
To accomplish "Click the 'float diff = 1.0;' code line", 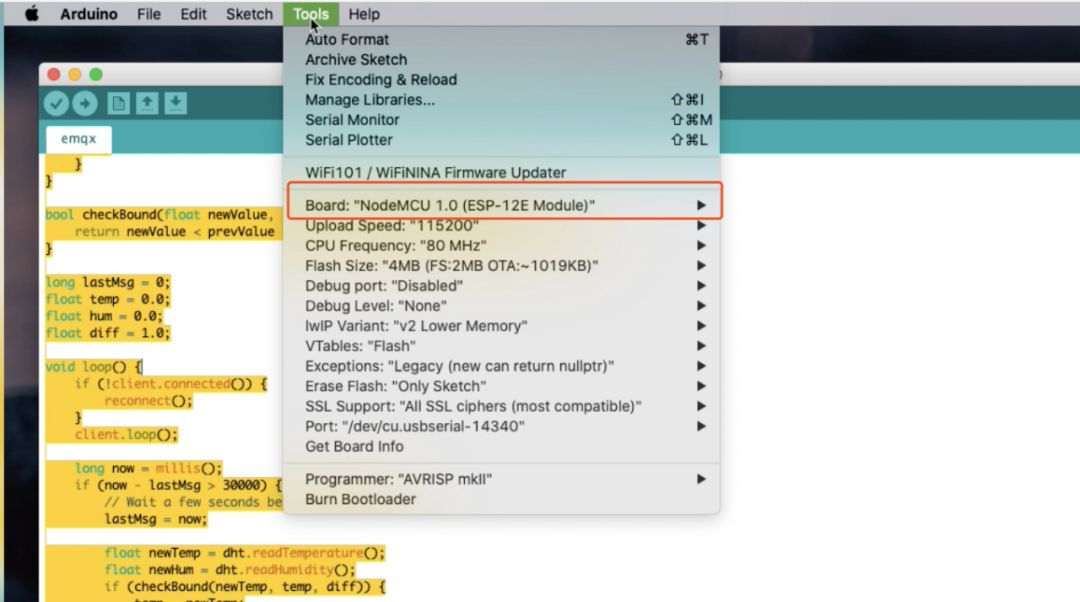I will point(108,333).
